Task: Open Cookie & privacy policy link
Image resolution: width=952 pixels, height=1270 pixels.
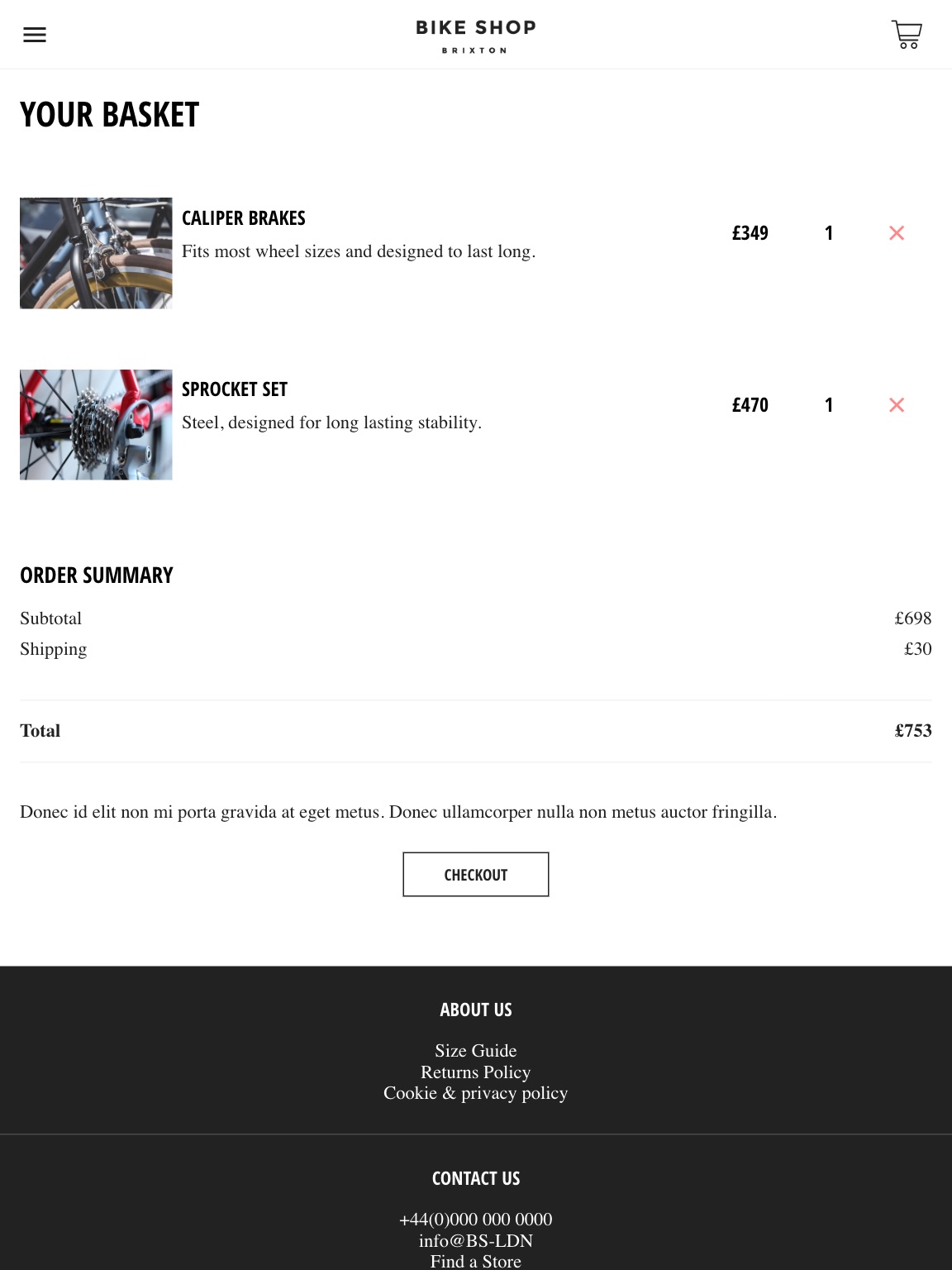Action: [476, 1093]
